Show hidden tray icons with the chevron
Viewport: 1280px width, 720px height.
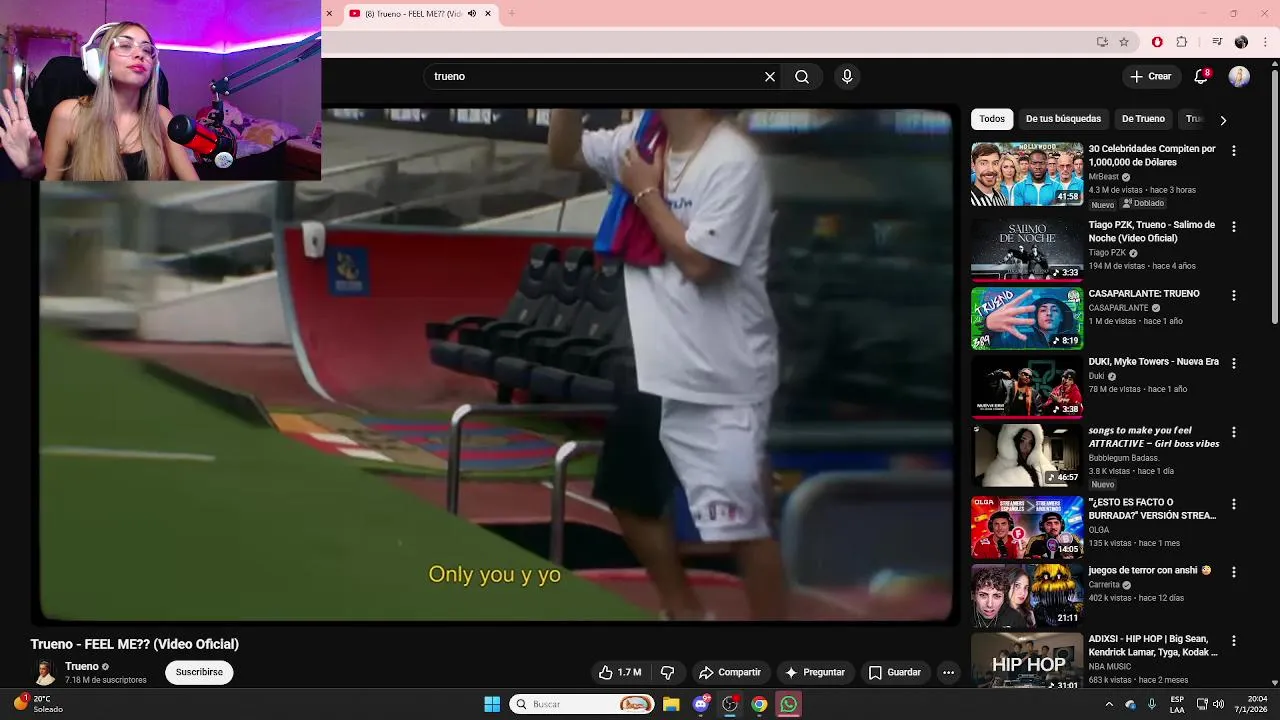[x=1109, y=704]
